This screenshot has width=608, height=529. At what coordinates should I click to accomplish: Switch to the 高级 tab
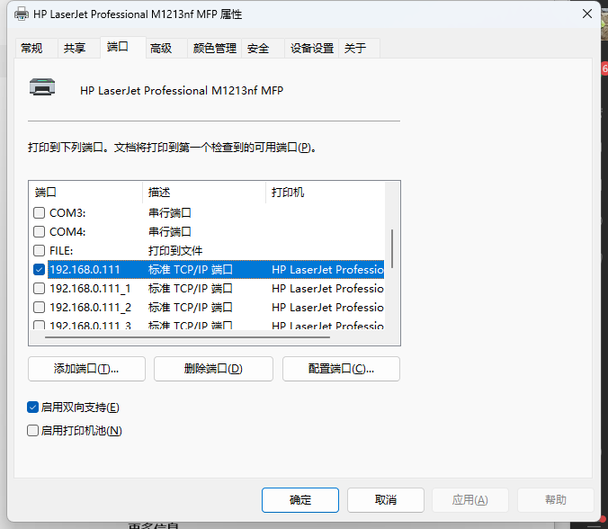click(160, 48)
